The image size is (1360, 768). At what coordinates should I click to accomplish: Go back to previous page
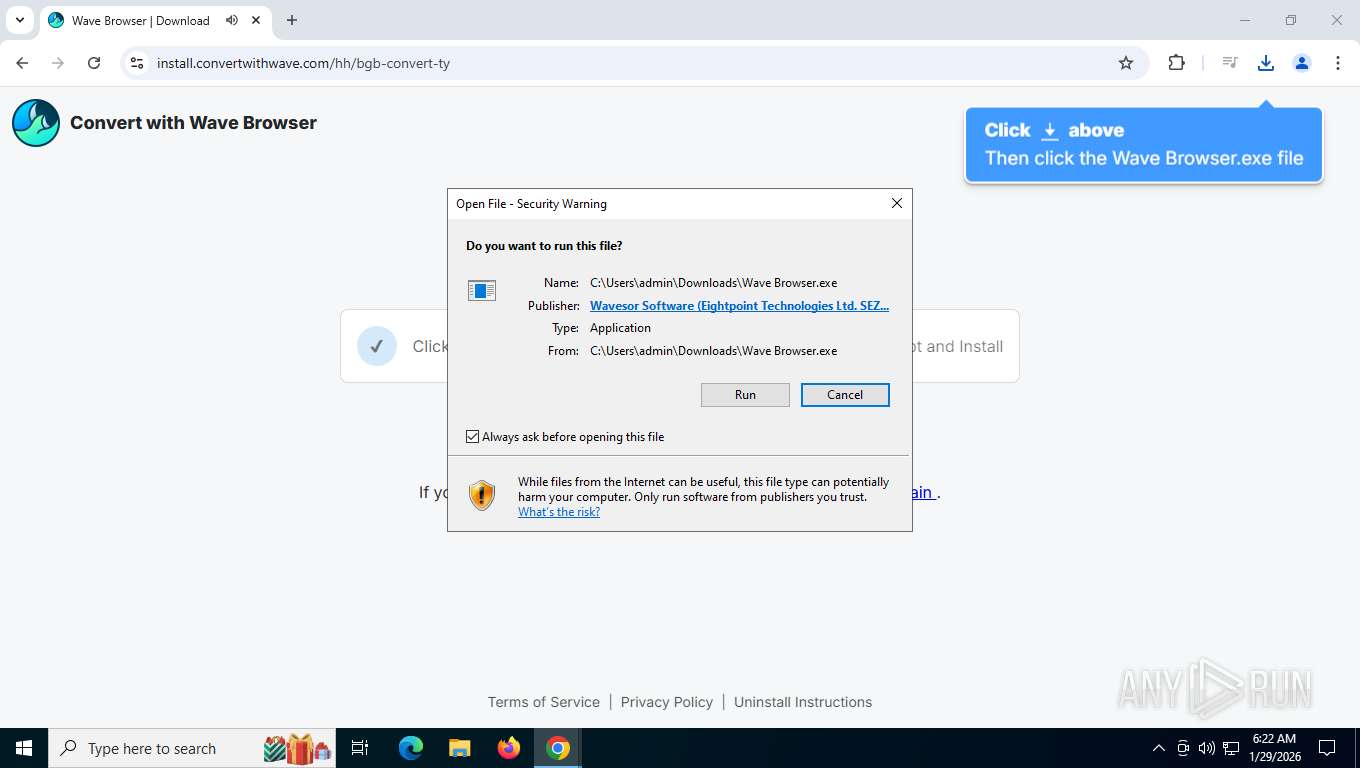coord(22,63)
